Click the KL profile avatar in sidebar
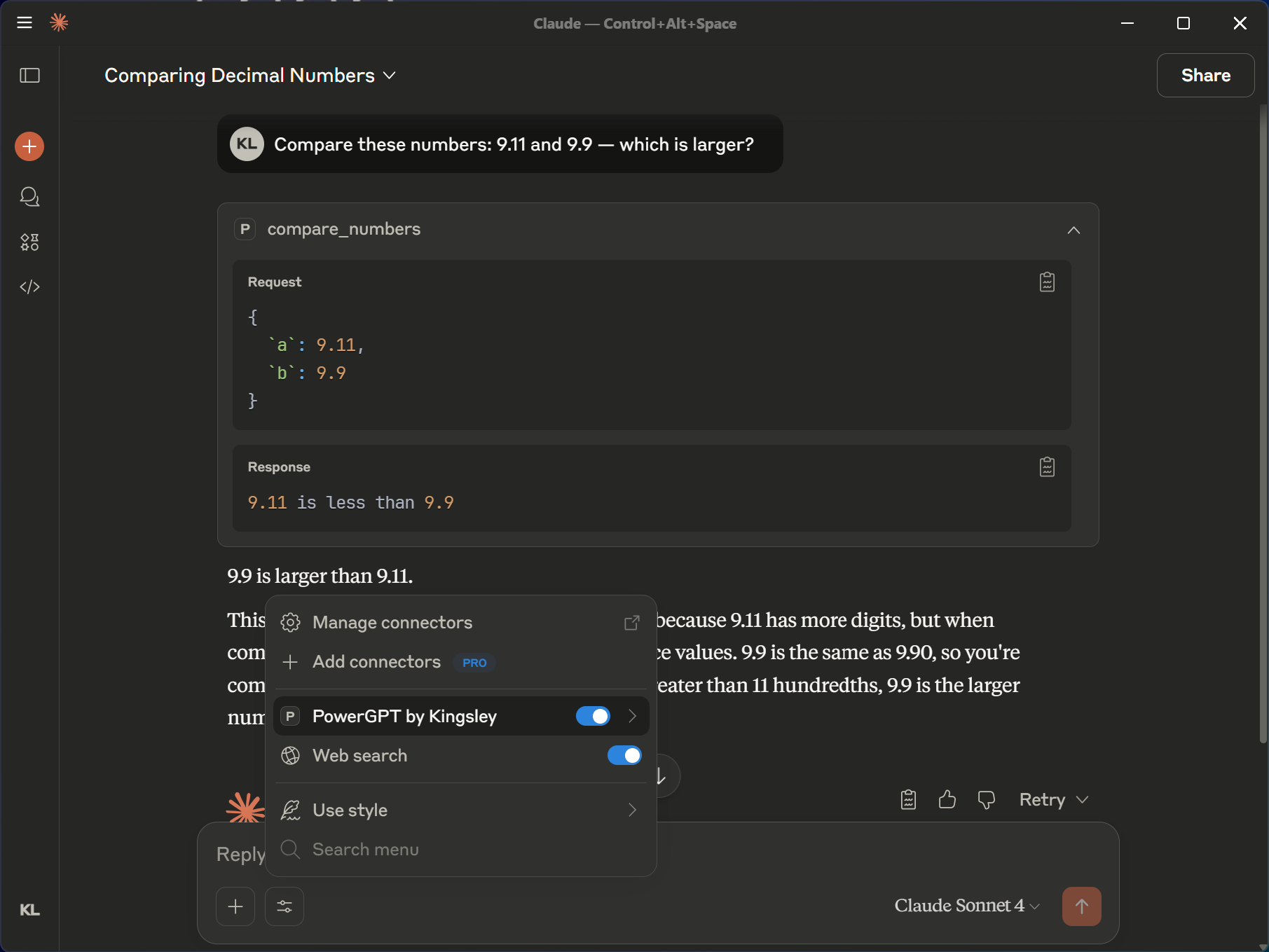Viewport: 1269px width, 952px height. [x=29, y=910]
